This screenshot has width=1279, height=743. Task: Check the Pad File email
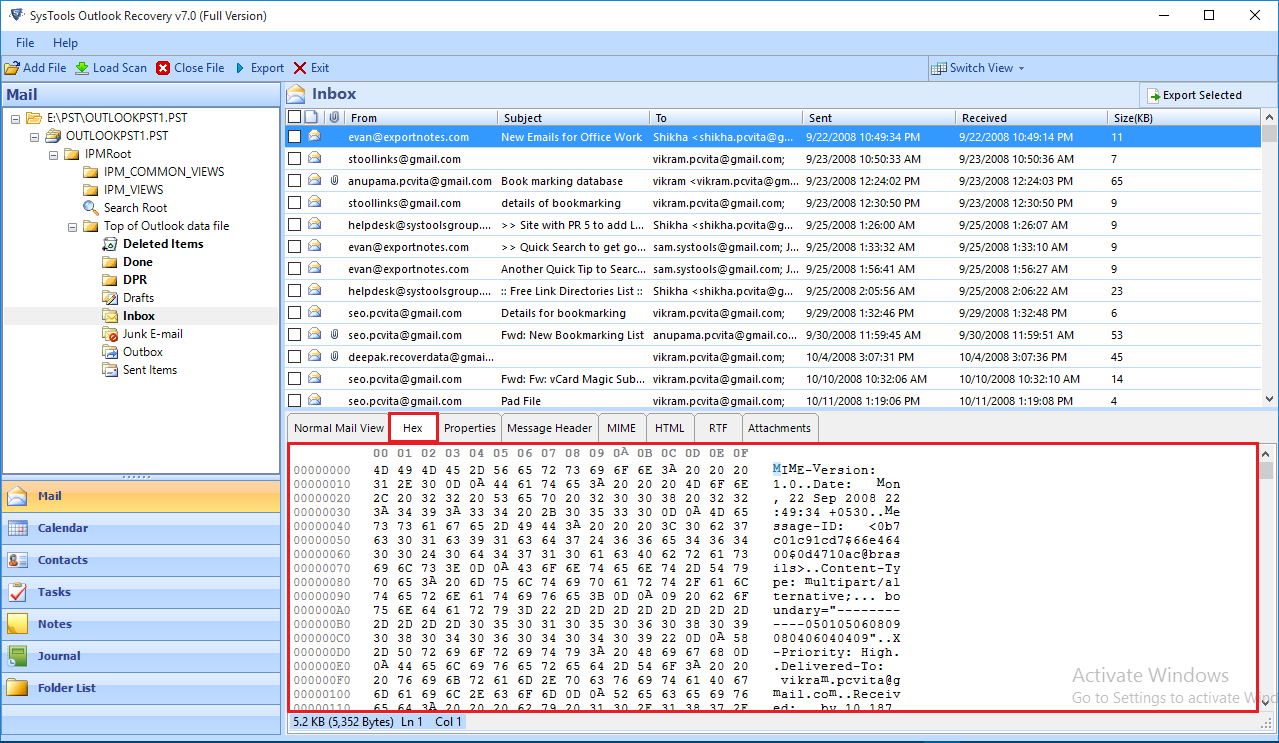point(294,401)
